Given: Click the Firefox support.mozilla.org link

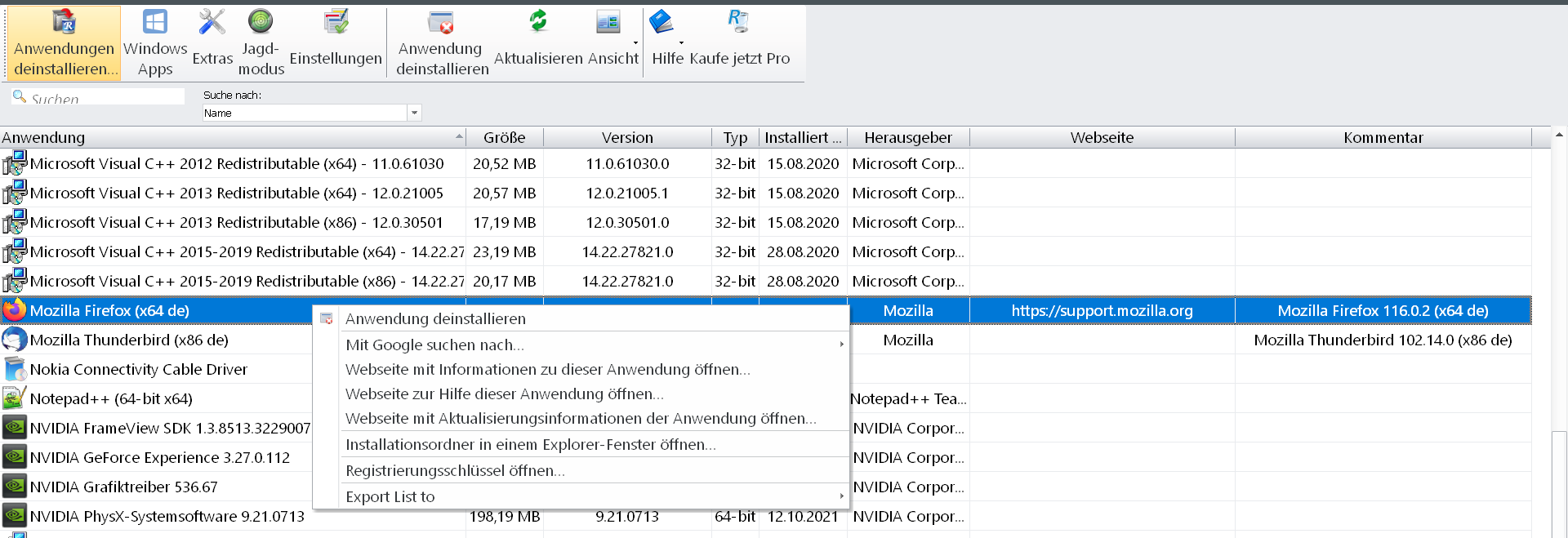Looking at the screenshot, I should (x=1102, y=311).
